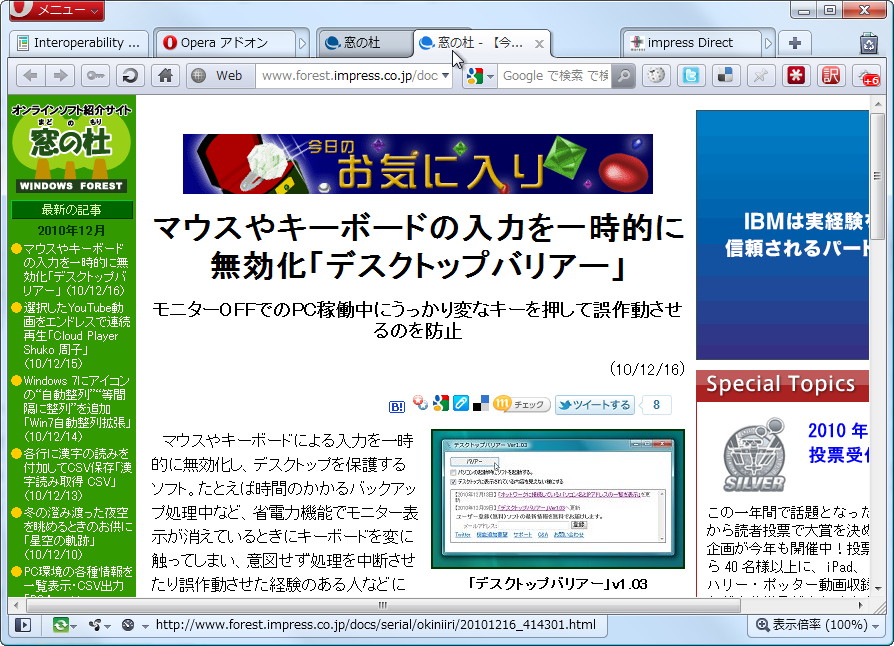Image resolution: width=894 pixels, height=646 pixels.
Task: Expand tab group arrow after Opera アドオン
Action: point(302,43)
